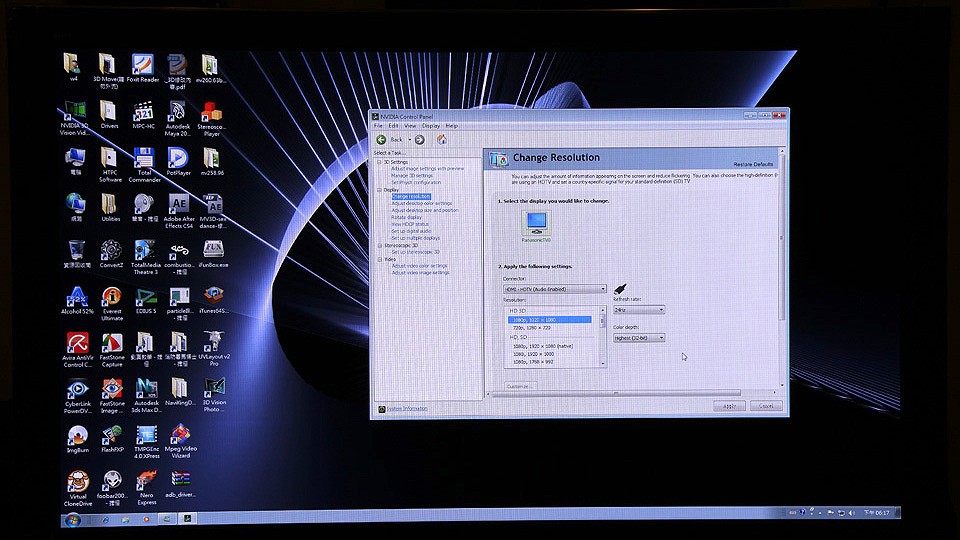Collapse the 3D Settings tree node

pos(379,162)
